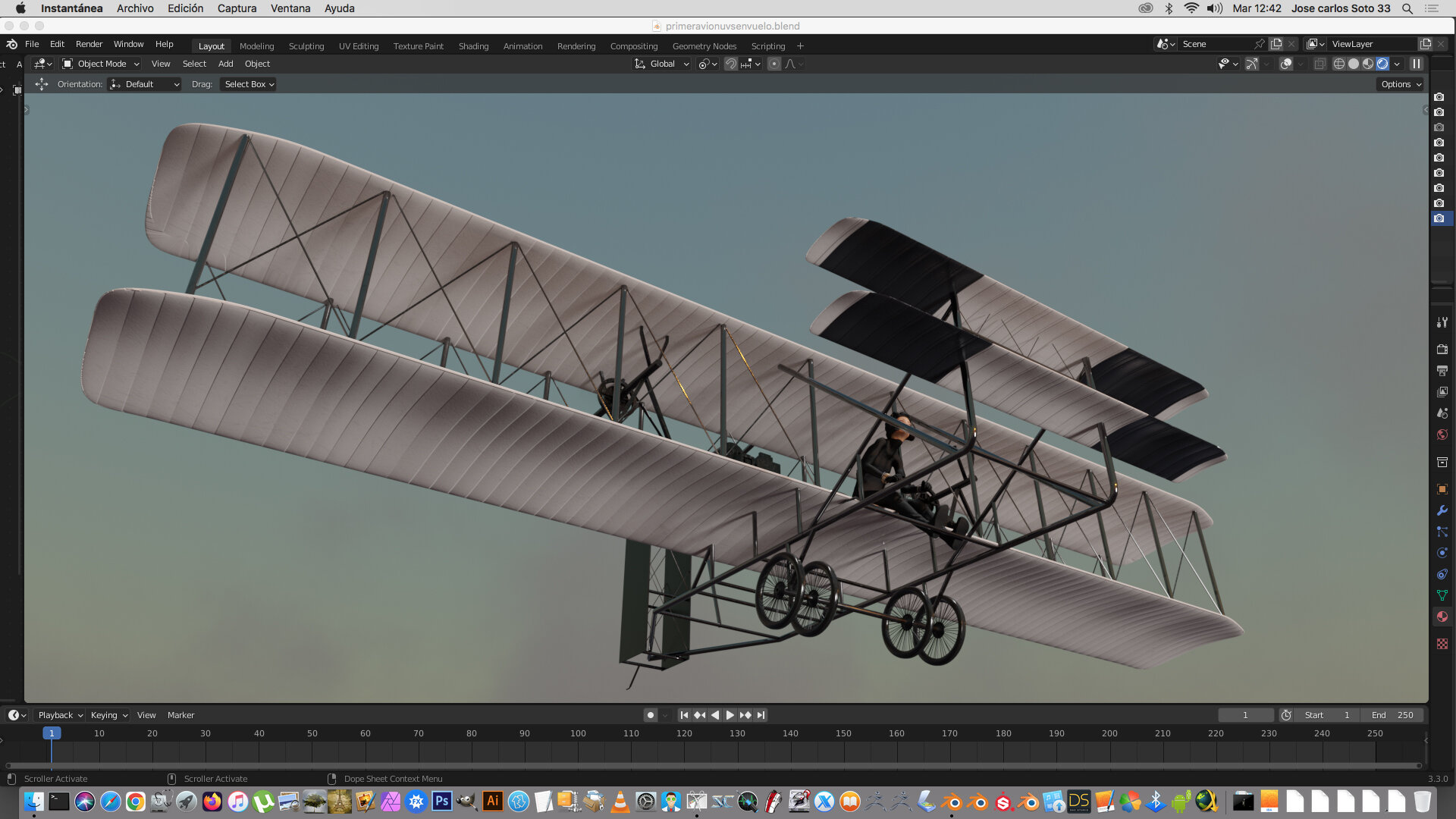
Task: Open the timeline Marker menu
Action: [180, 715]
